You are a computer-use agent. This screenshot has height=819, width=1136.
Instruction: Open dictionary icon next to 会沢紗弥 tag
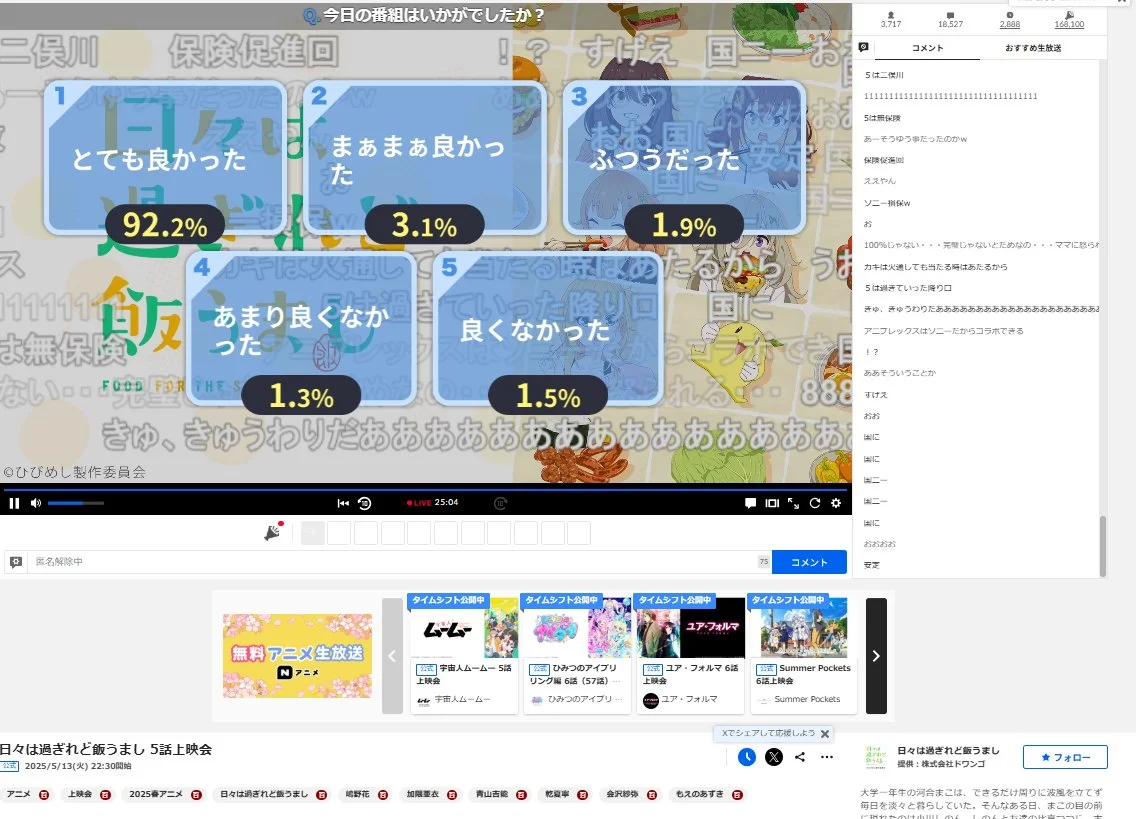[652, 795]
